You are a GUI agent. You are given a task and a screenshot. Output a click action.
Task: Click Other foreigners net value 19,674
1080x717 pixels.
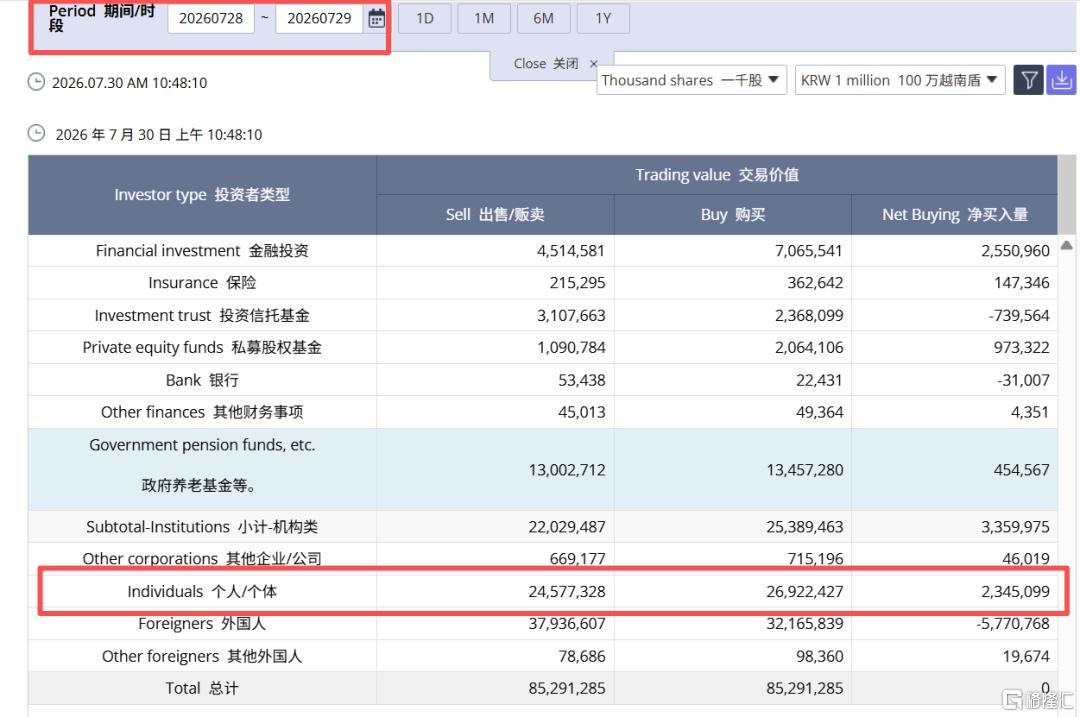(1026, 656)
